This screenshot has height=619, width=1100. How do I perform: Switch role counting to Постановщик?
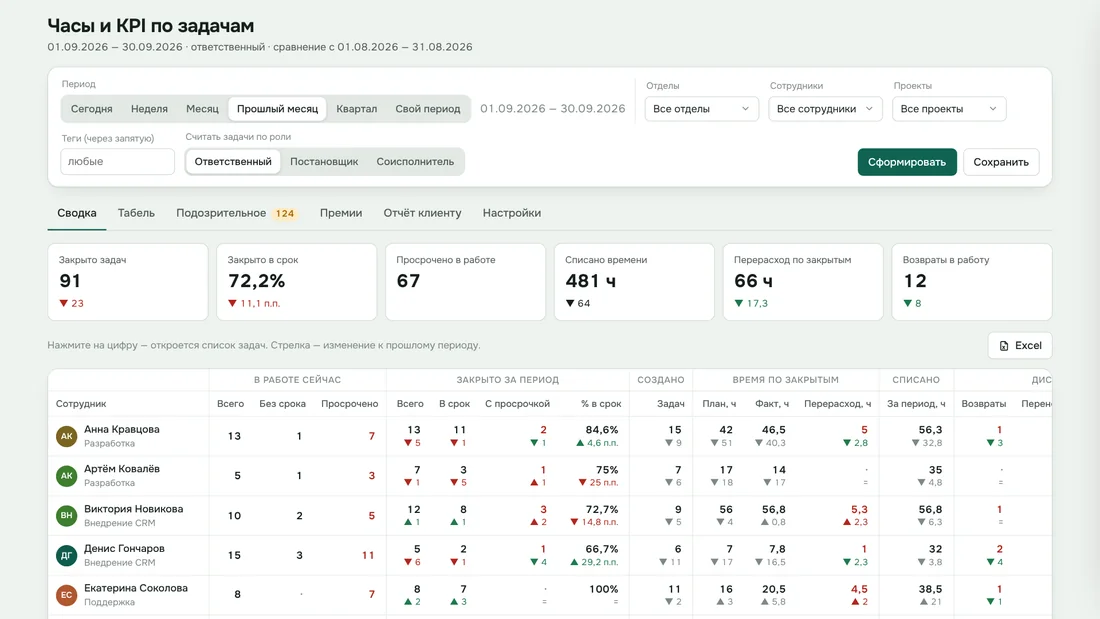[324, 161]
